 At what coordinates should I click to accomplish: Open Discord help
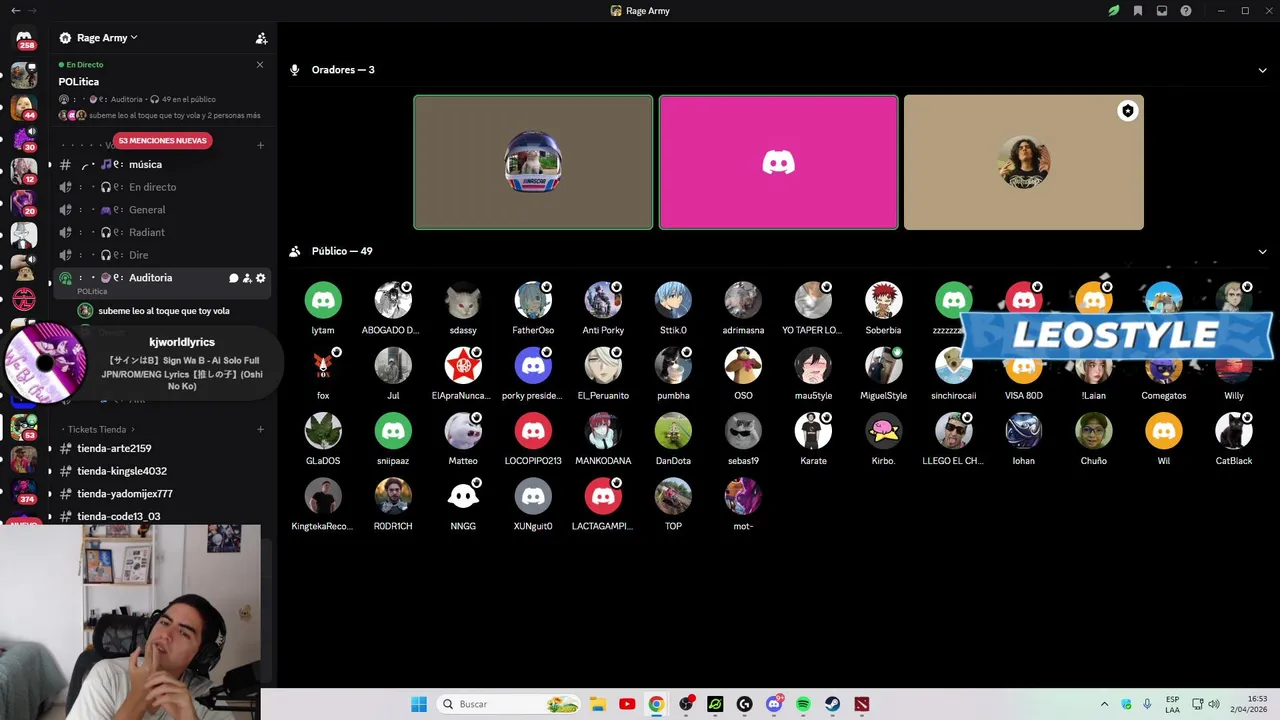pos(1186,11)
